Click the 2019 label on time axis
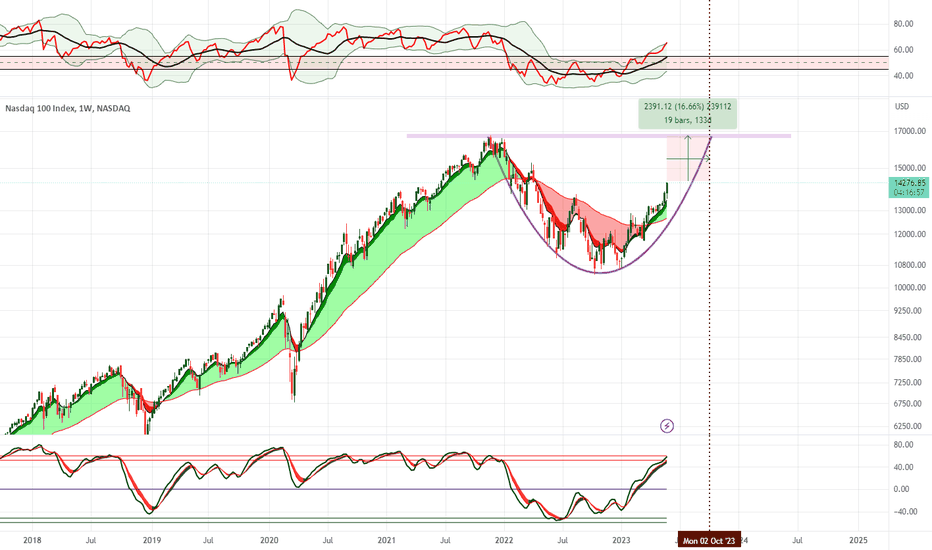This screenshot has height=550, width=932. tap(152, 540)
